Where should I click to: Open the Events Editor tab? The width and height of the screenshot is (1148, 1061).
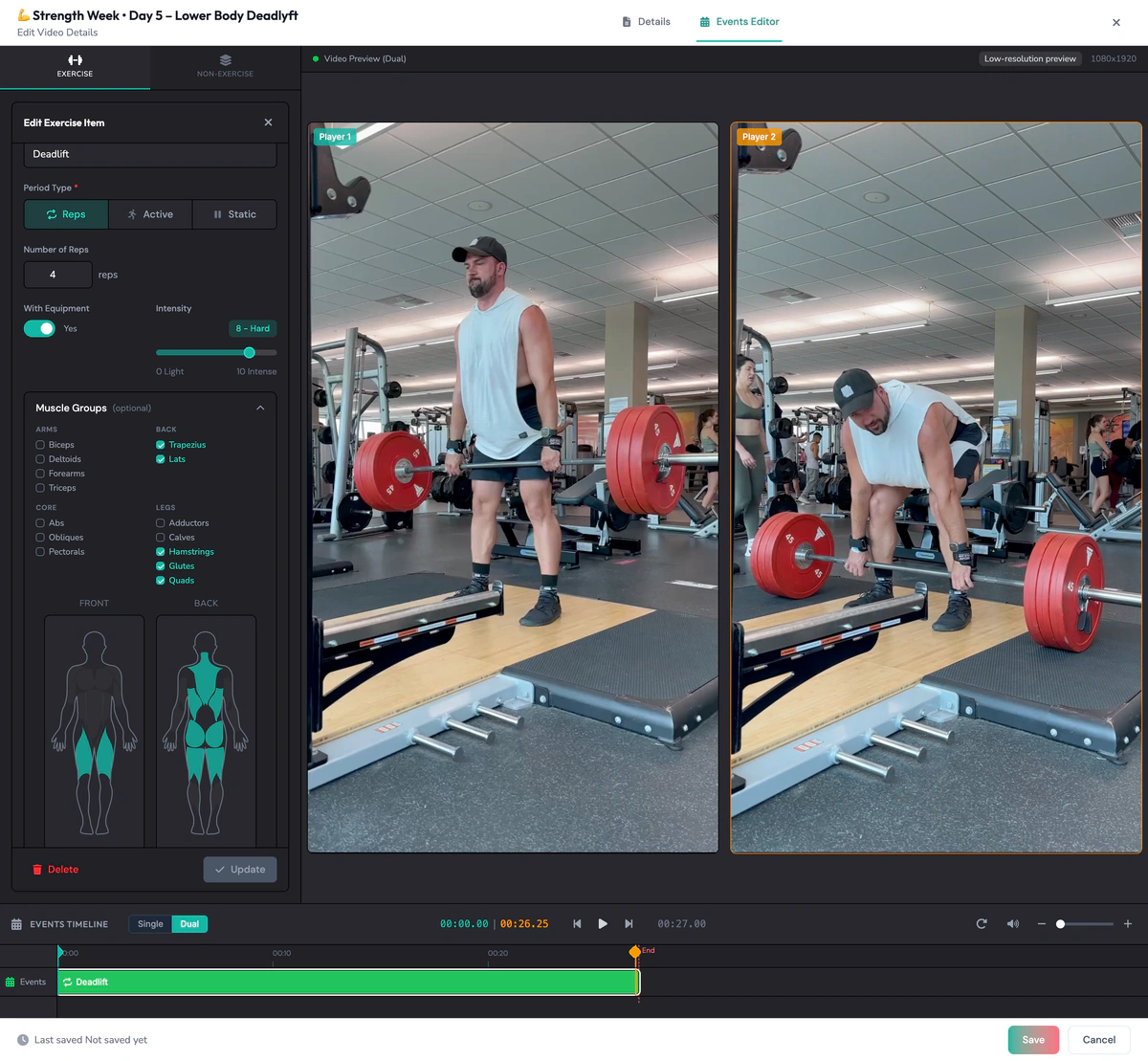pos(740,21)
